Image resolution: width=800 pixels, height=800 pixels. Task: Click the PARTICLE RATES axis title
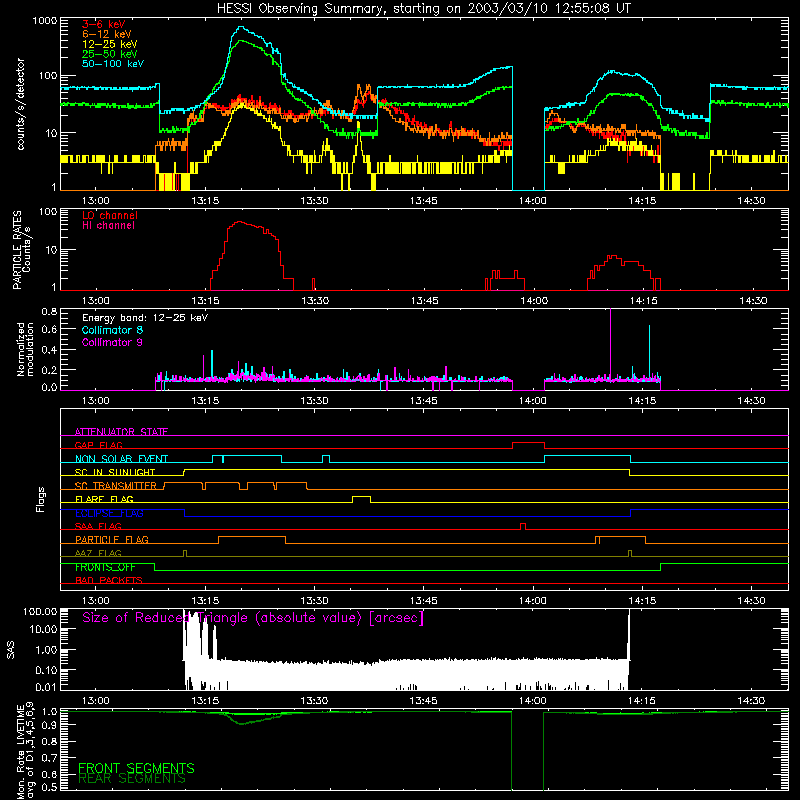point(17,250)
